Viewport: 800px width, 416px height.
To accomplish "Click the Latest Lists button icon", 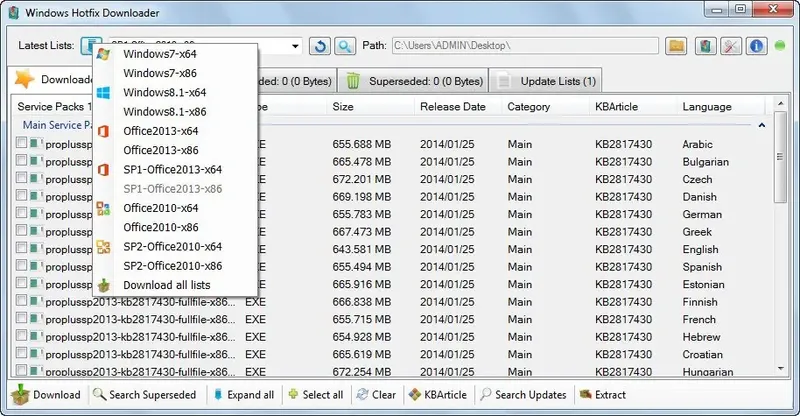I will click(x=91, y=45).
